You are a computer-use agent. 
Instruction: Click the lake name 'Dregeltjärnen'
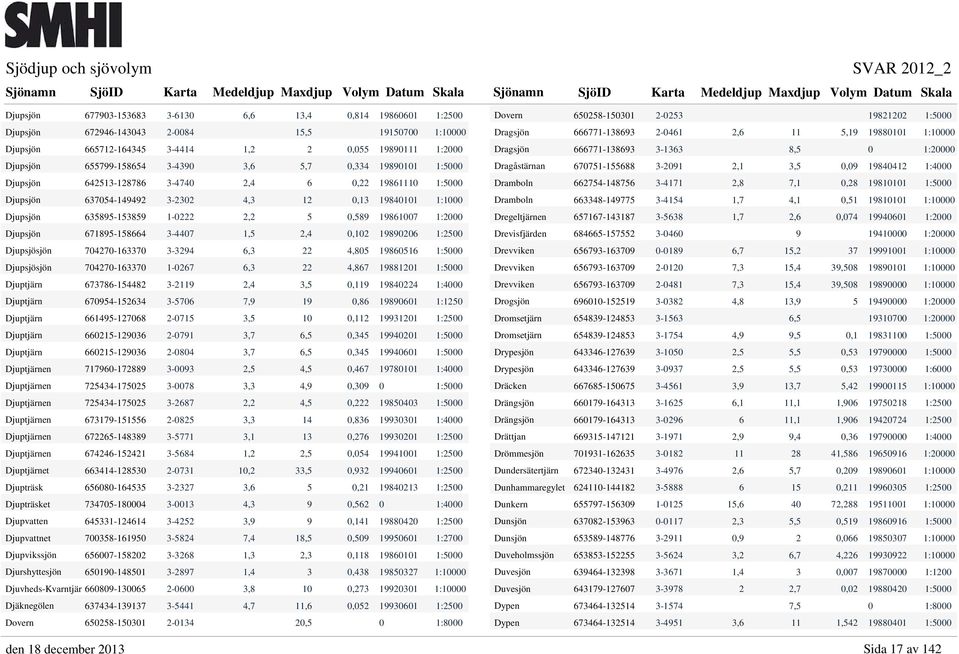[x=520, y=217]
